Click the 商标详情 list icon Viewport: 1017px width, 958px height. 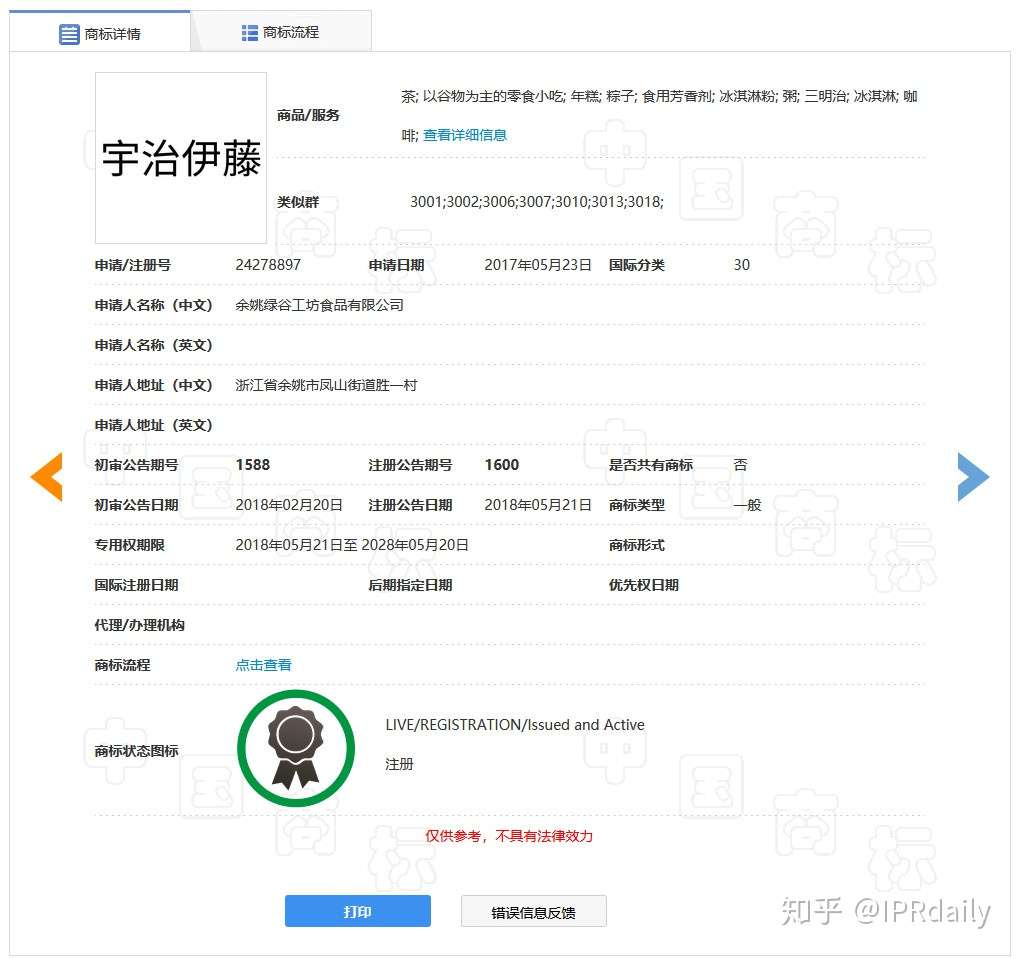click(x=69, y=34)
